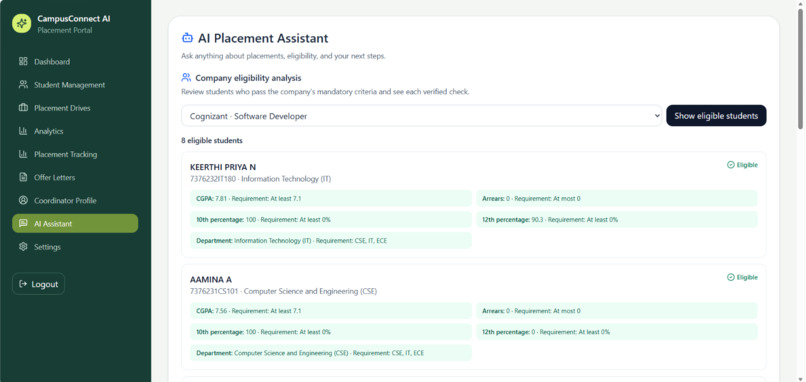This screenshot has height=382, width=806.
Task: Select the AI Assistant menu item
Action: click(x=75, y=223)
